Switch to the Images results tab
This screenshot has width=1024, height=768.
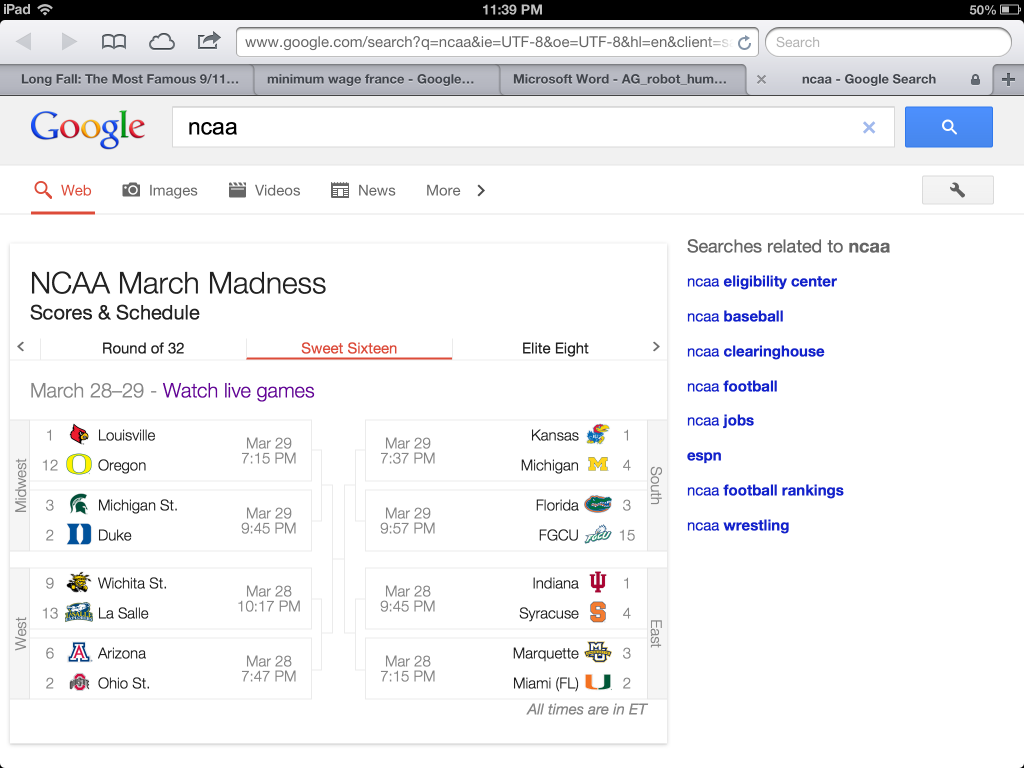(x=160, y=191)
